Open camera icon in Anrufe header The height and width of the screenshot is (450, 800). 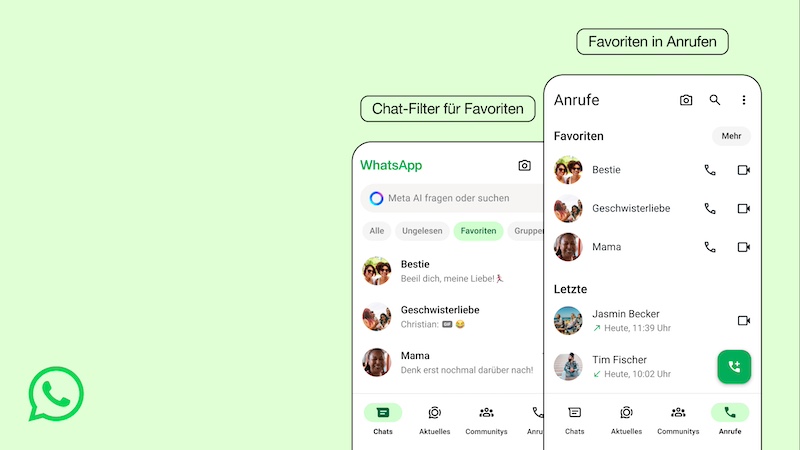click(686, 100)
